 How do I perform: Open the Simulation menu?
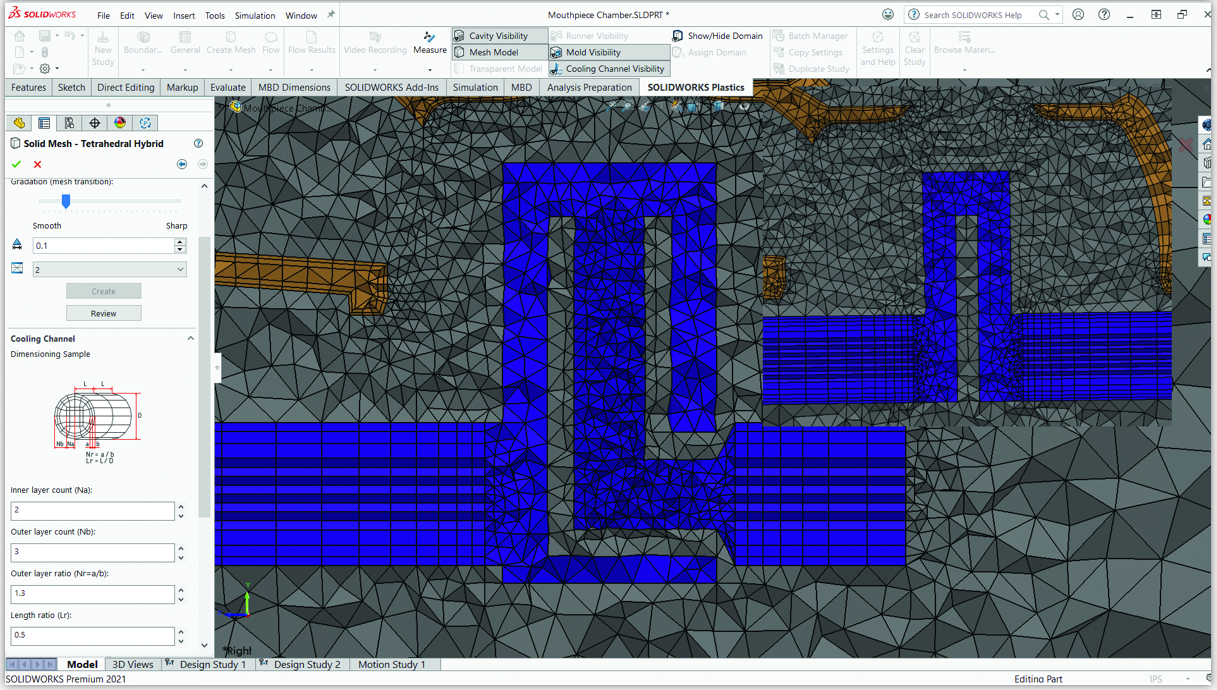[x=255, y=16]
